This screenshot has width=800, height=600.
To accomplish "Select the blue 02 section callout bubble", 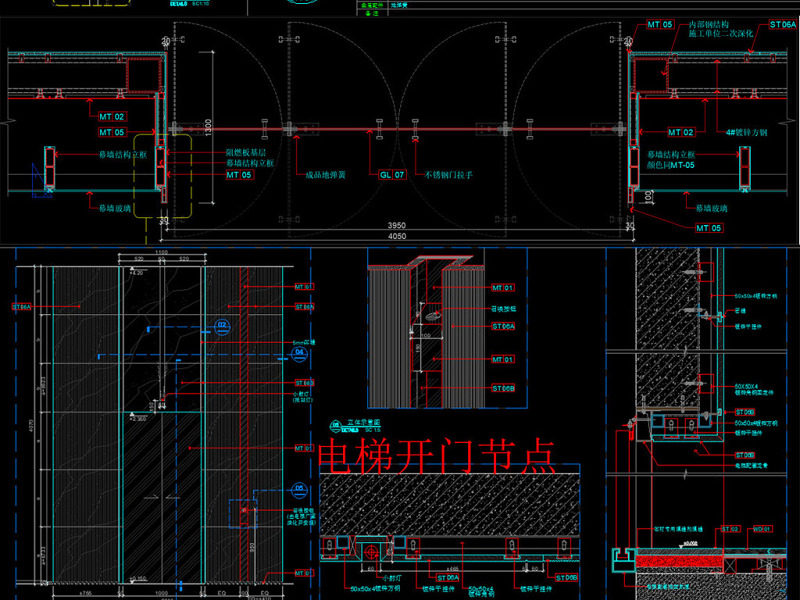I will pos(222,328).
